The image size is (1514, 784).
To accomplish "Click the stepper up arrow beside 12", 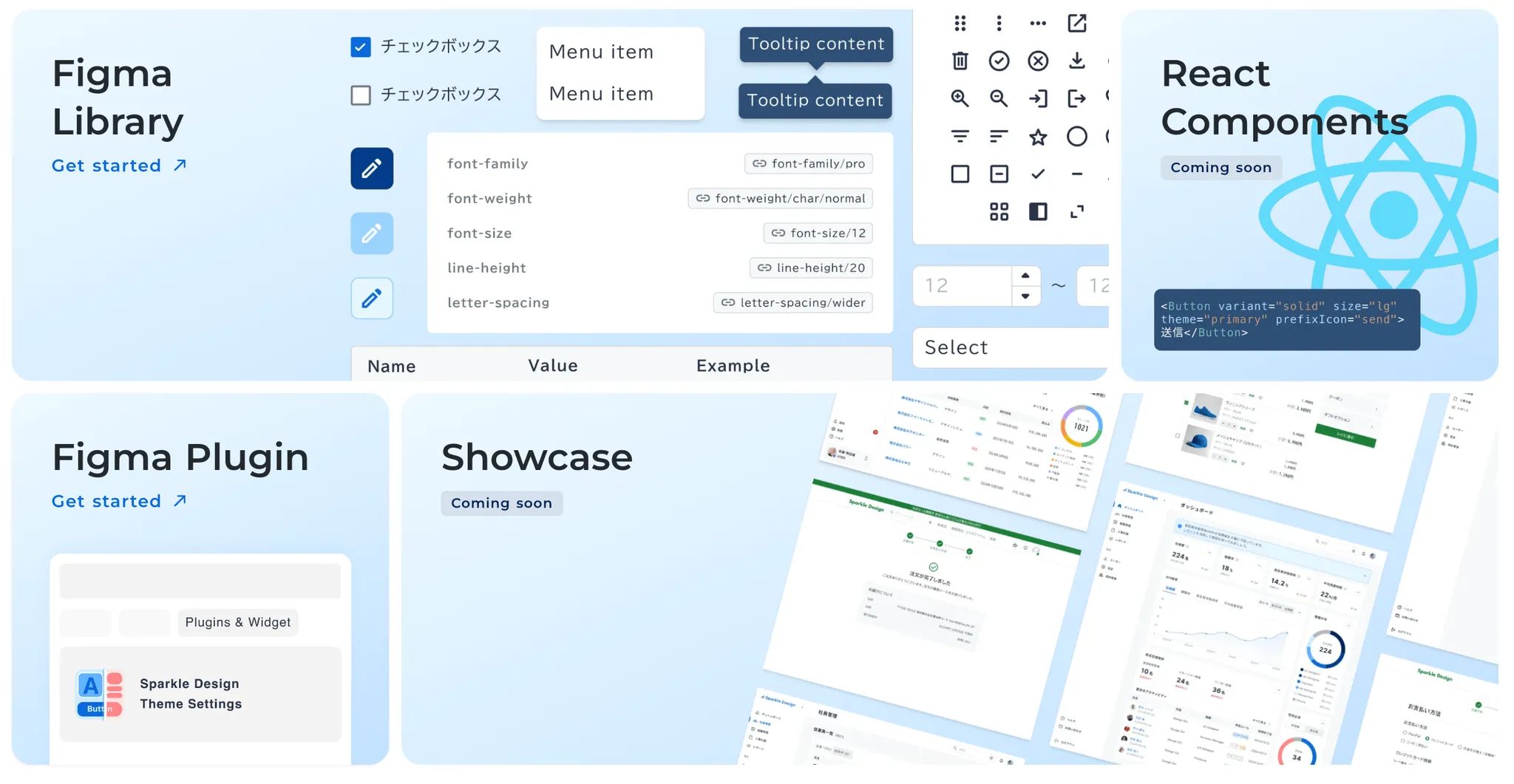I will (x=1025, y=276).
